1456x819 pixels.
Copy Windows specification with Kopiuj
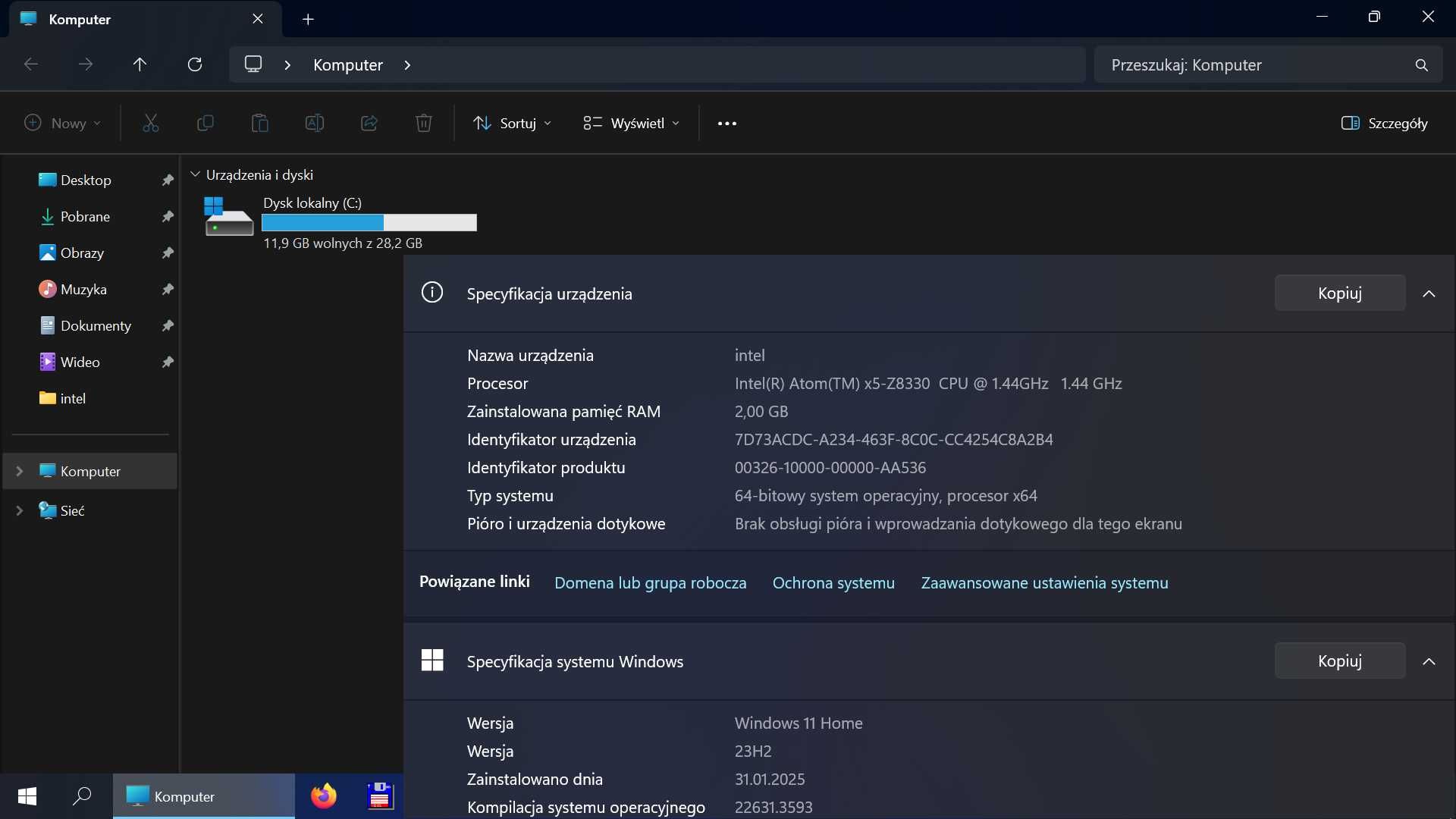(x=1340, y=661)
